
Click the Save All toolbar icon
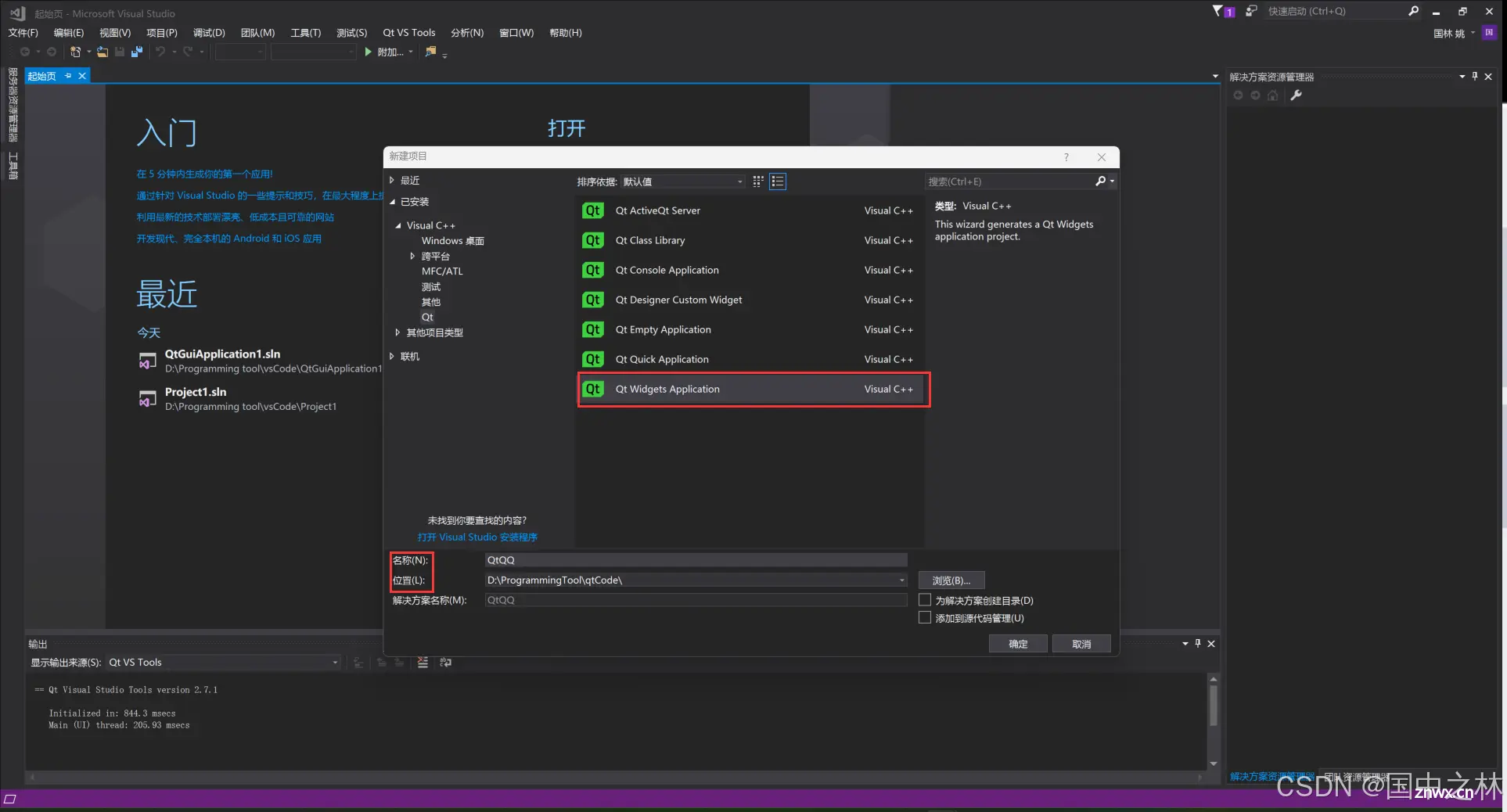137,52
